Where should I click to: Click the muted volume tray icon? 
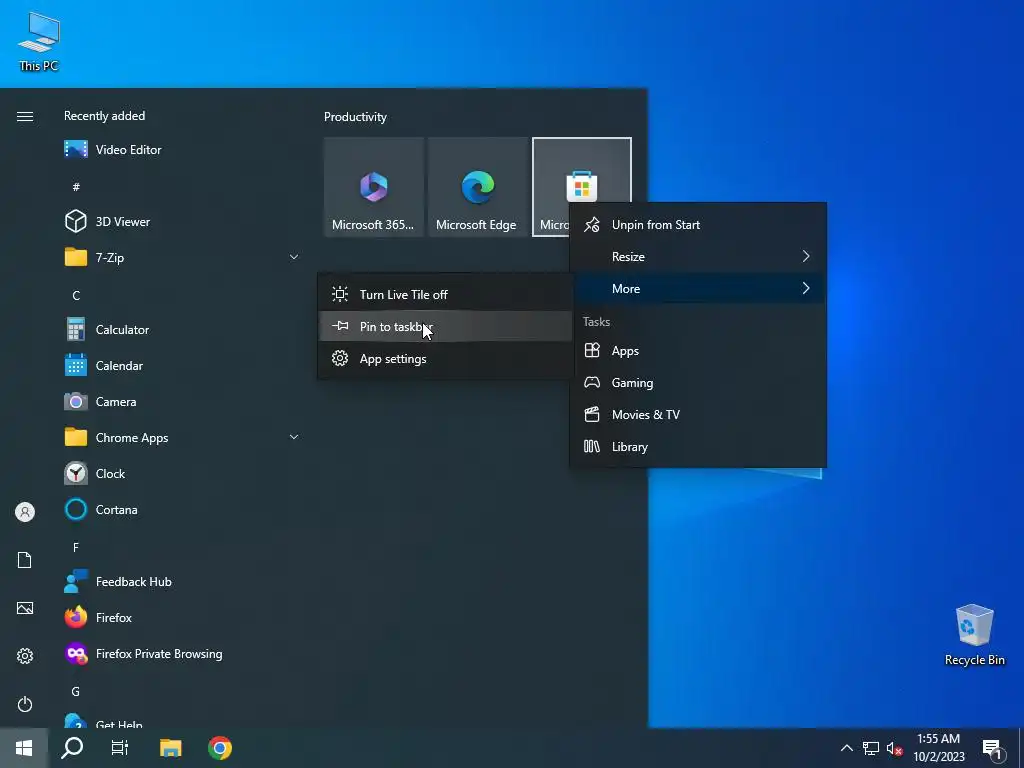point(894,748)
